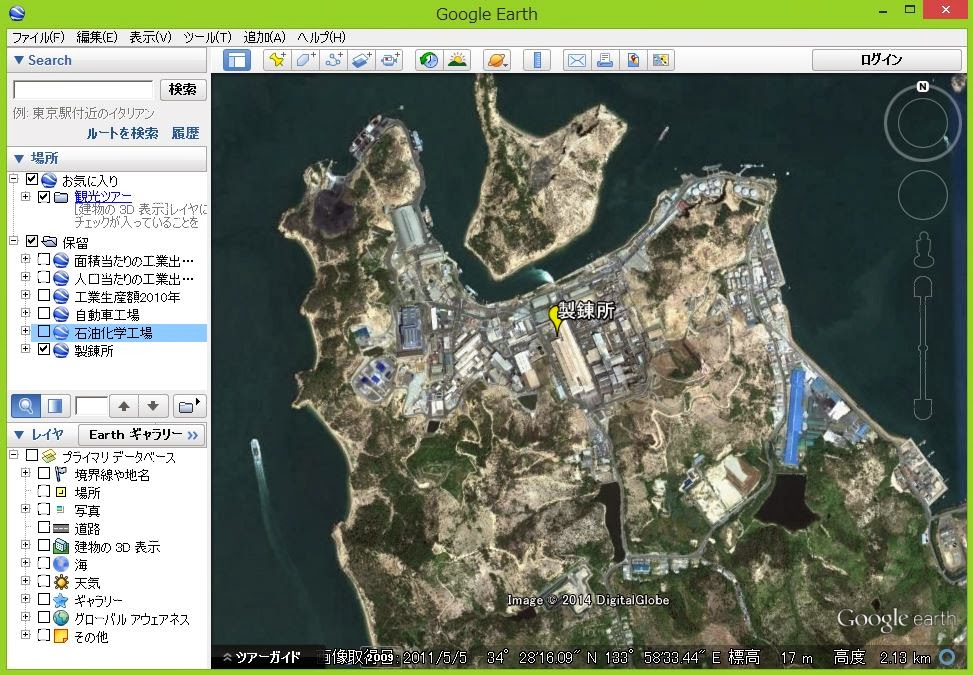Viewport: 973px width, 675px height.
Task: Uncheck the お気に入り checkbox
Action: click(32, 180)
